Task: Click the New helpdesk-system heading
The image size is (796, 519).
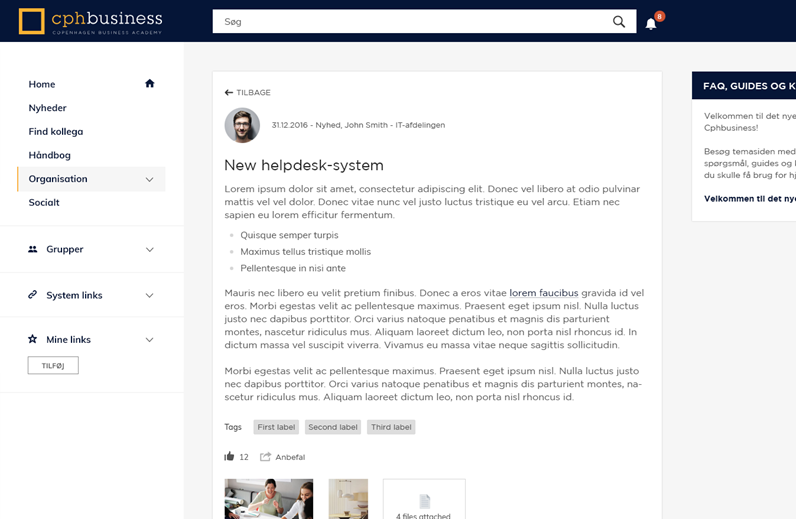Action: tap(304, 165)
